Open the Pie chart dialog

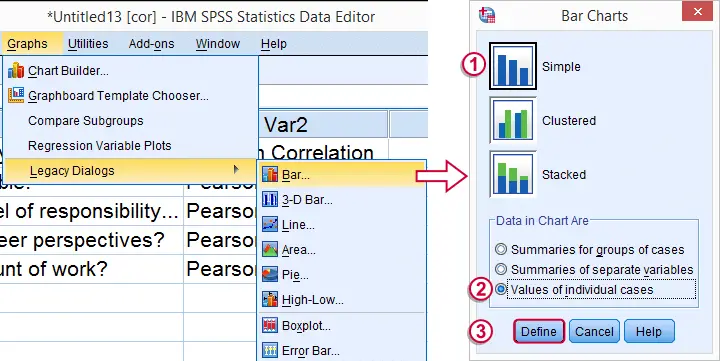click(295, 275)
